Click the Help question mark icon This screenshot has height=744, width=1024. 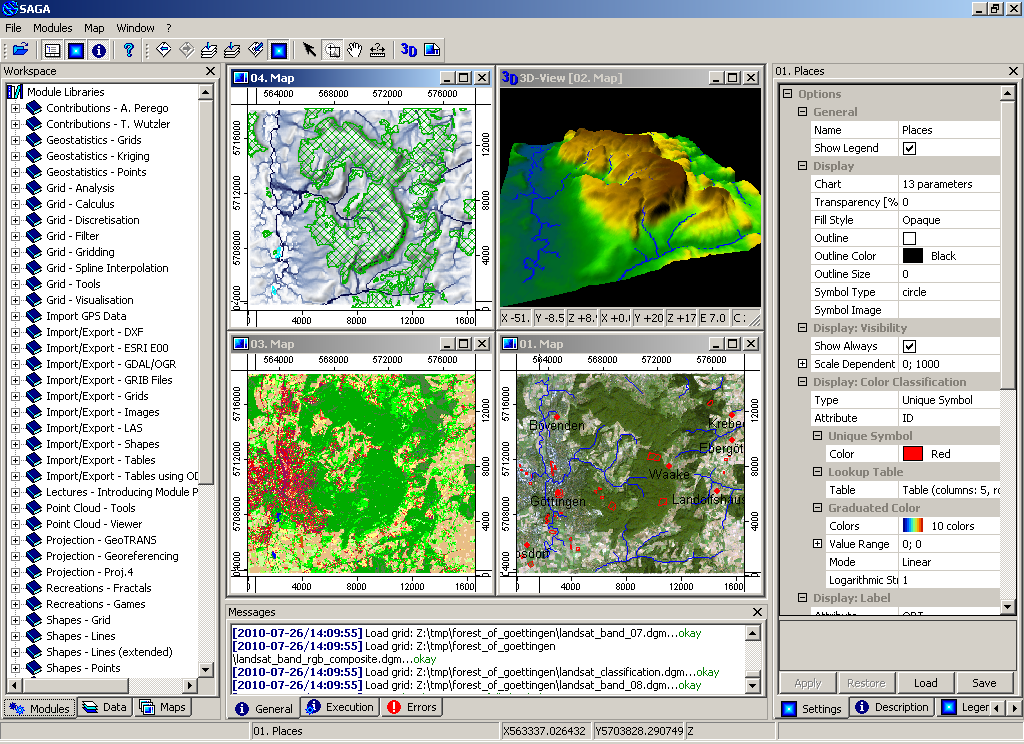click(128, 50)
